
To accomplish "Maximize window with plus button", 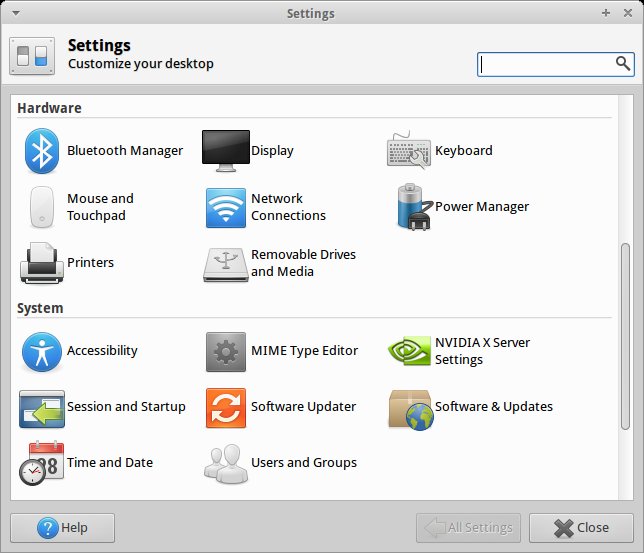I will 606,13.
